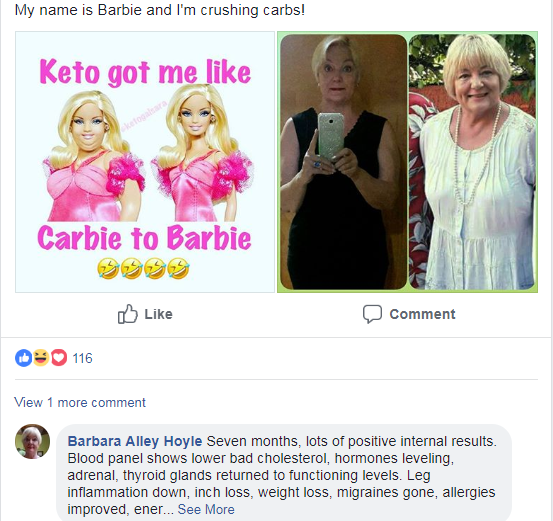The width and height of the screenshot is (553, 521).
Task: Open the photo of woman in white blouse
Action: [x=472, y=162]
